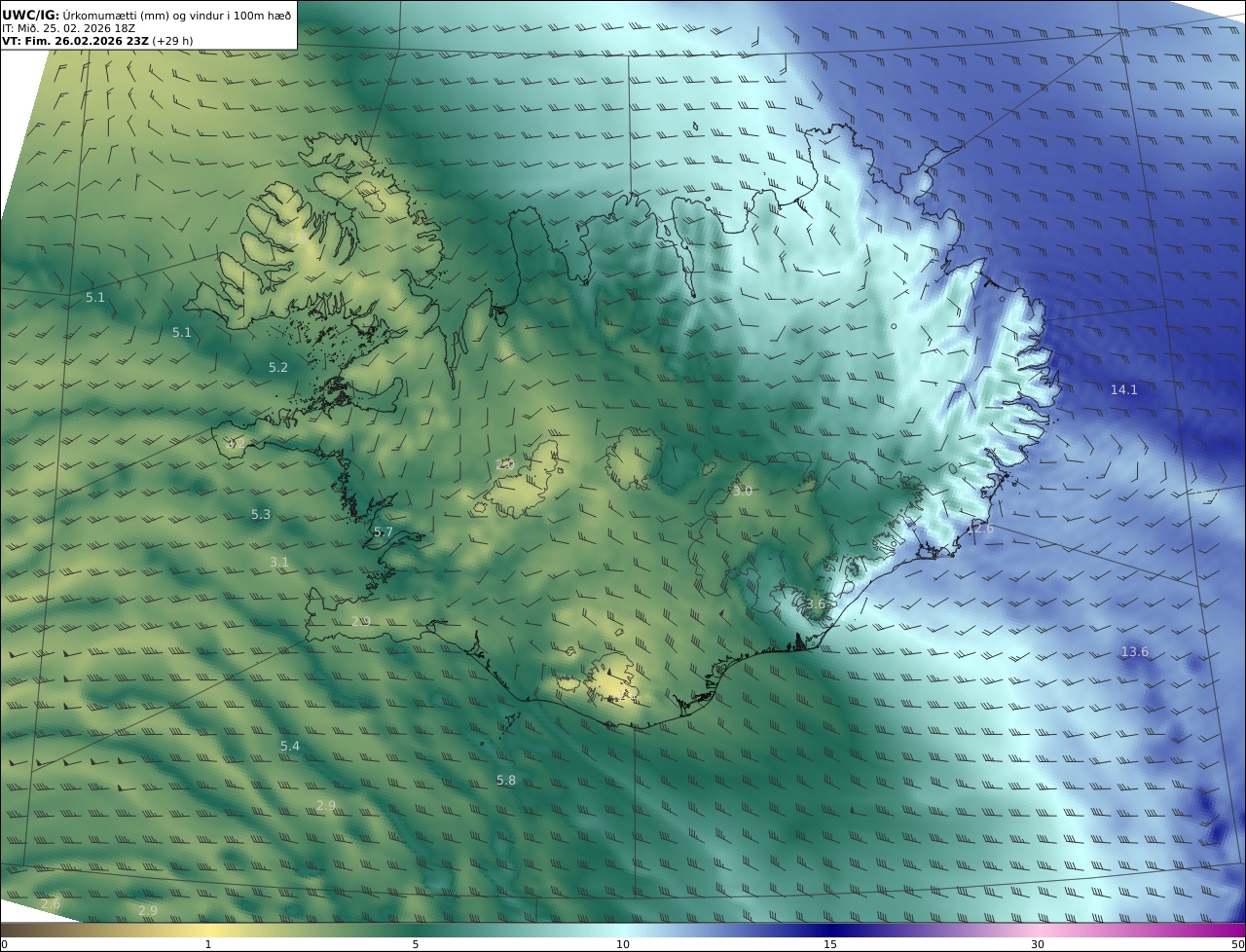Viewport: 1246px width, 952px height.
Task: Click the 5.2 value label on the map
Action: [x=278, y=368]
